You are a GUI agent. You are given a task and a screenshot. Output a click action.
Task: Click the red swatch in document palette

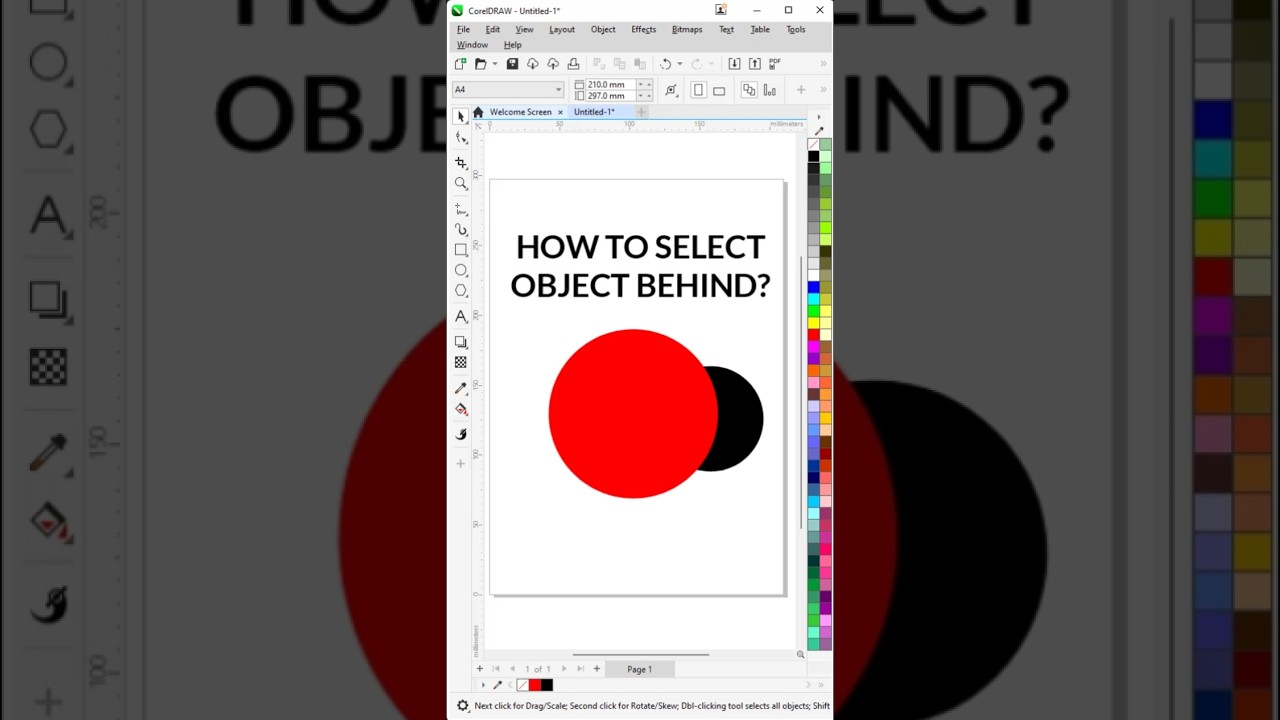[x=534, y=685]
